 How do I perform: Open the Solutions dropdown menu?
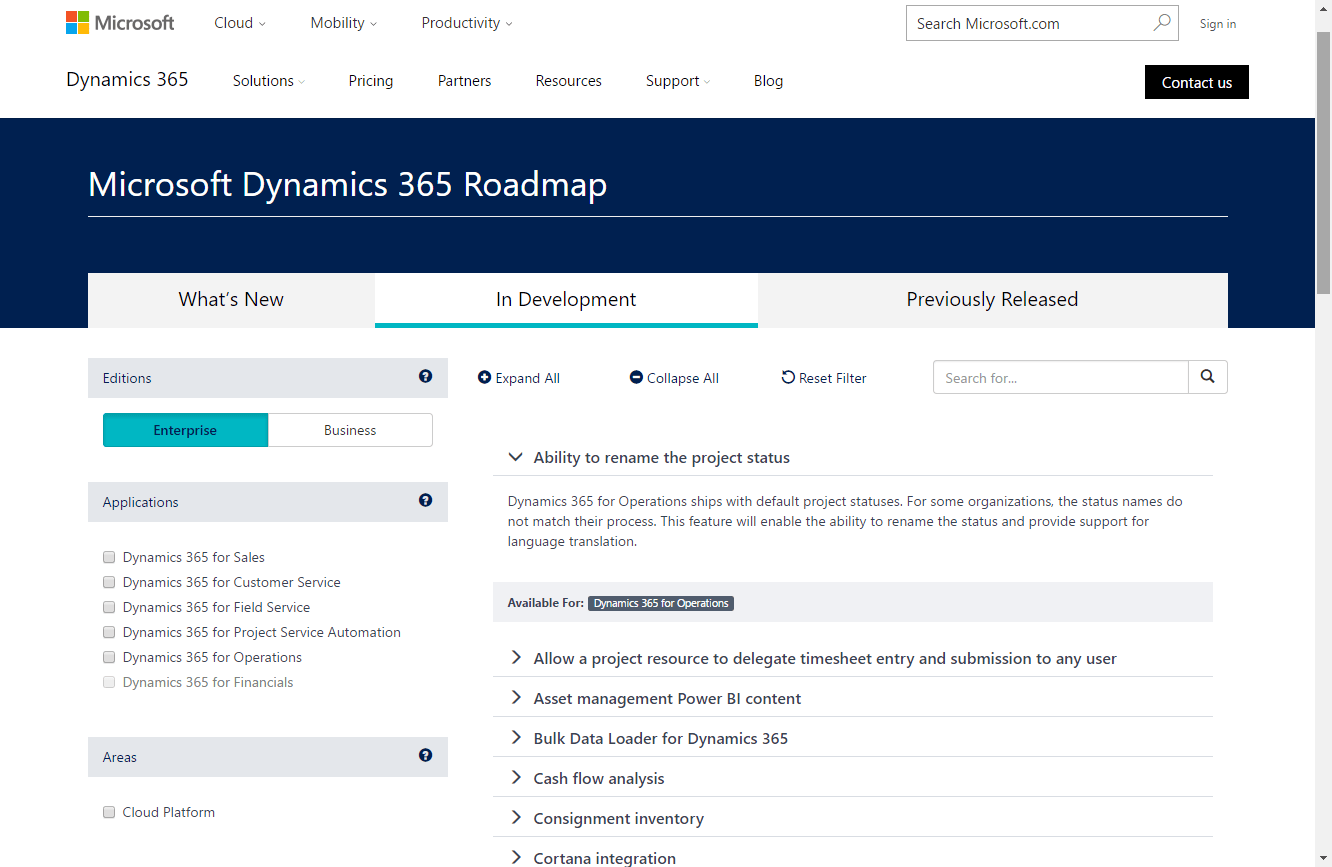click(x=267, y=81)
